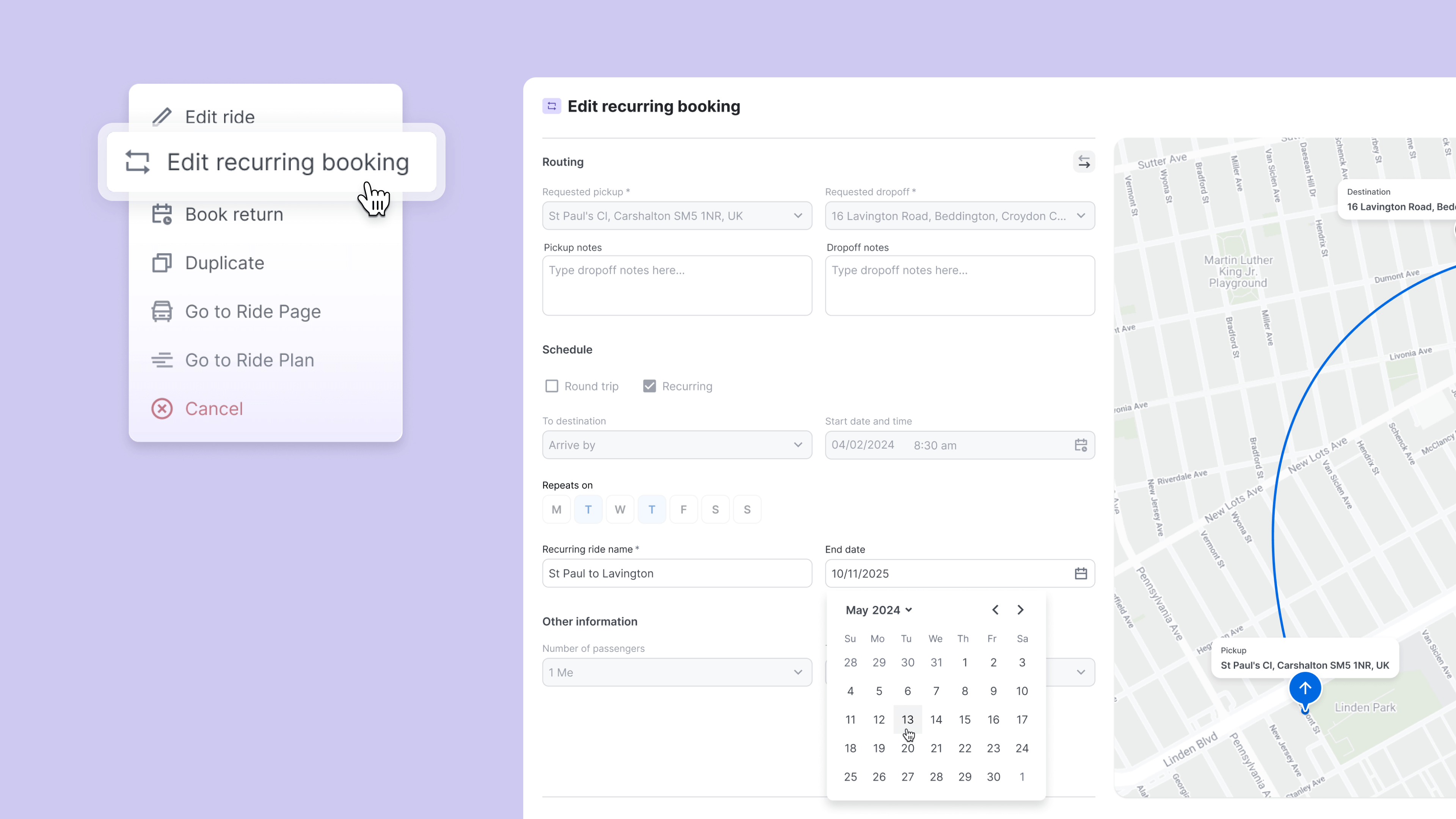The height and width of the screenshot is (819, 1456).
Task: Open the Requested dropoff dropdown
Action: click(960, 216)
